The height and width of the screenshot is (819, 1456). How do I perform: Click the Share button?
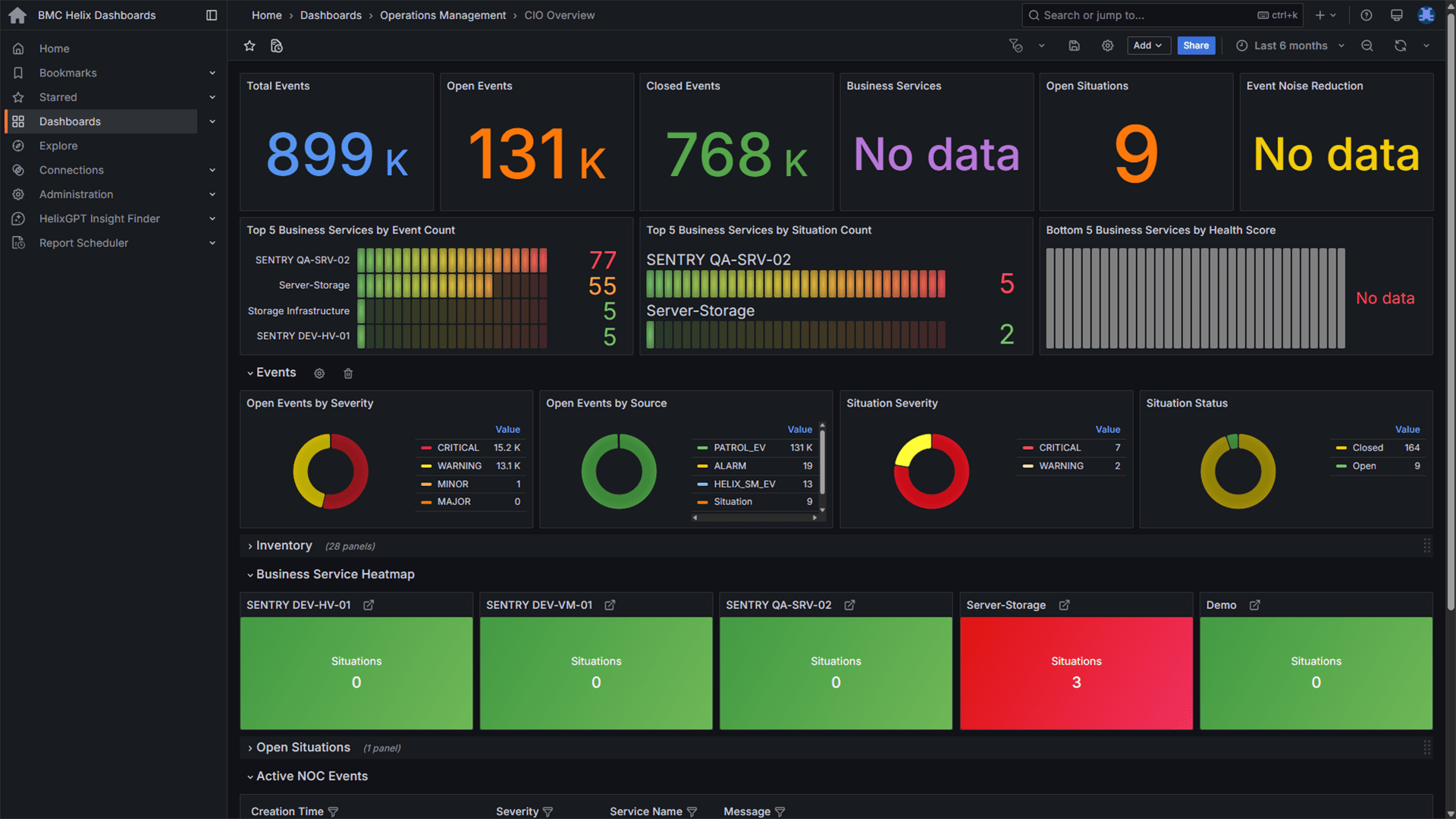(1195, 46)
